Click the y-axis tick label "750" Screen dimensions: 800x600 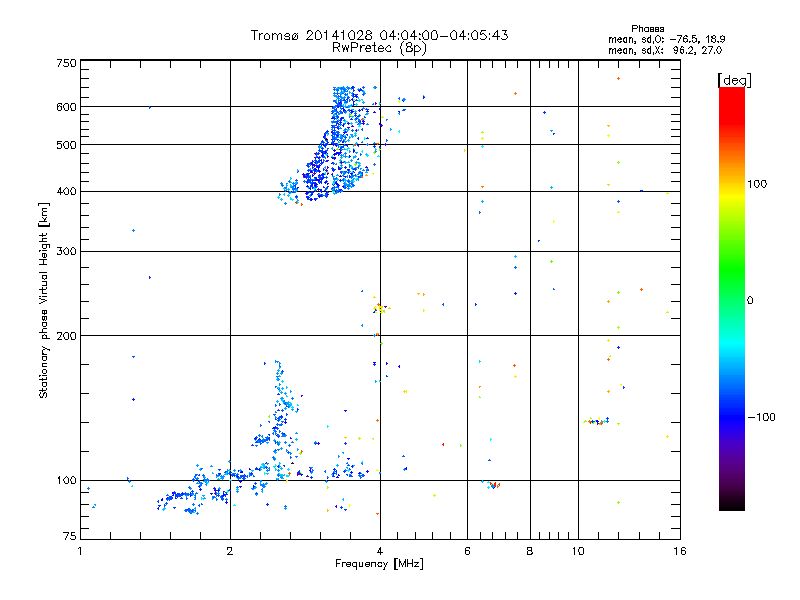[66, 63]
